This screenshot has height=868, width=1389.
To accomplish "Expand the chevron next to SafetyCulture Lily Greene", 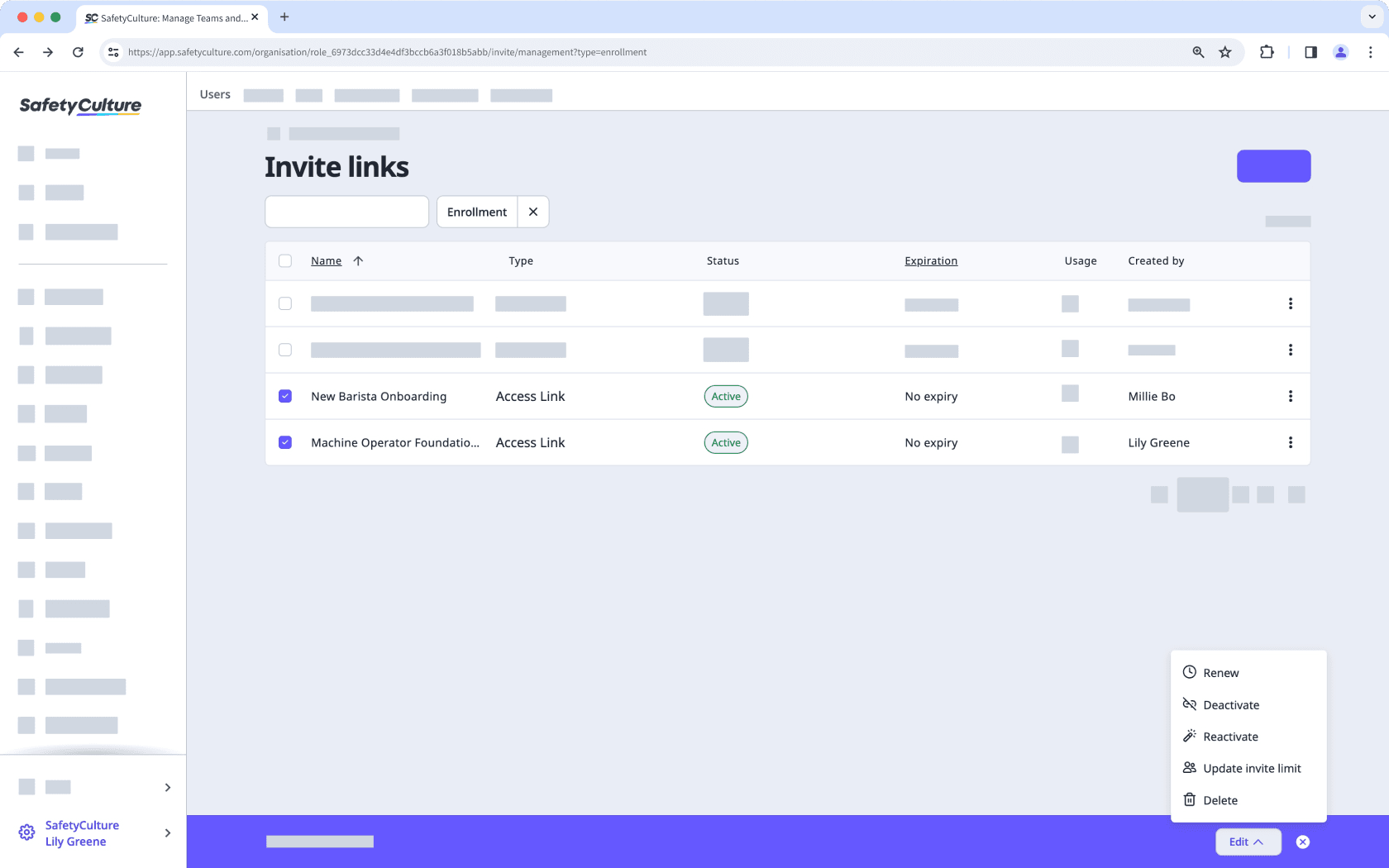I will point(167,832).
